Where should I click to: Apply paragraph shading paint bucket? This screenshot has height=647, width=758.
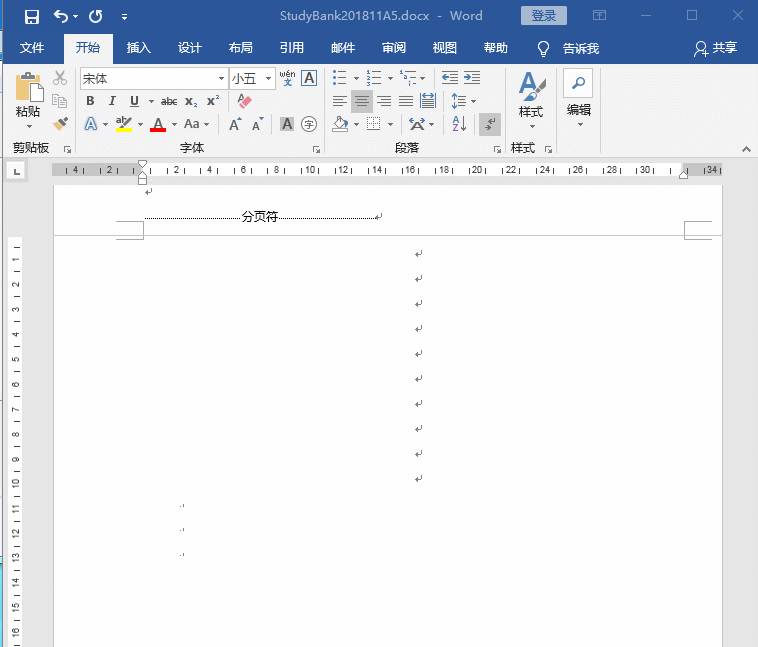(340, 124)
